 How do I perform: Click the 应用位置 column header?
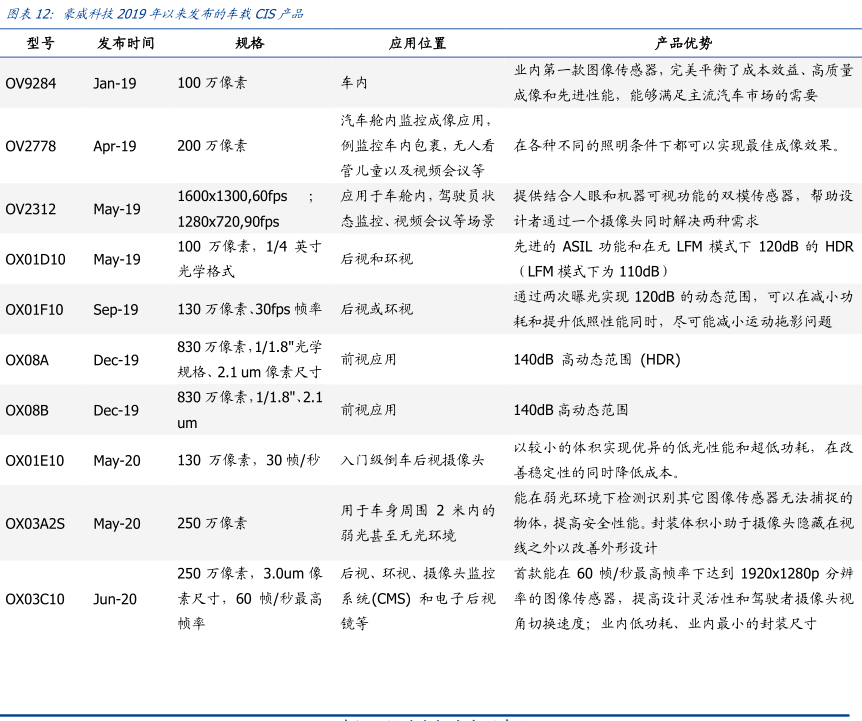click(x=418, y=44)
